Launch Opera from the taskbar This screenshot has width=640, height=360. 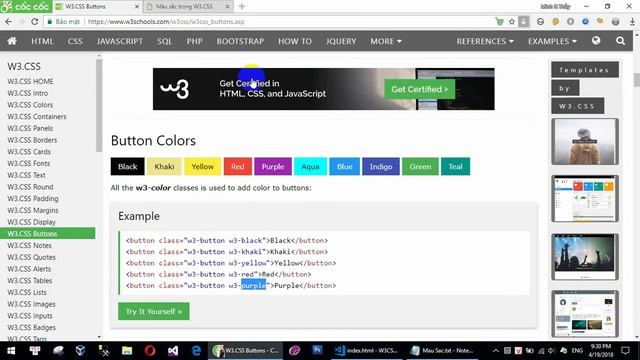[150, 351]
